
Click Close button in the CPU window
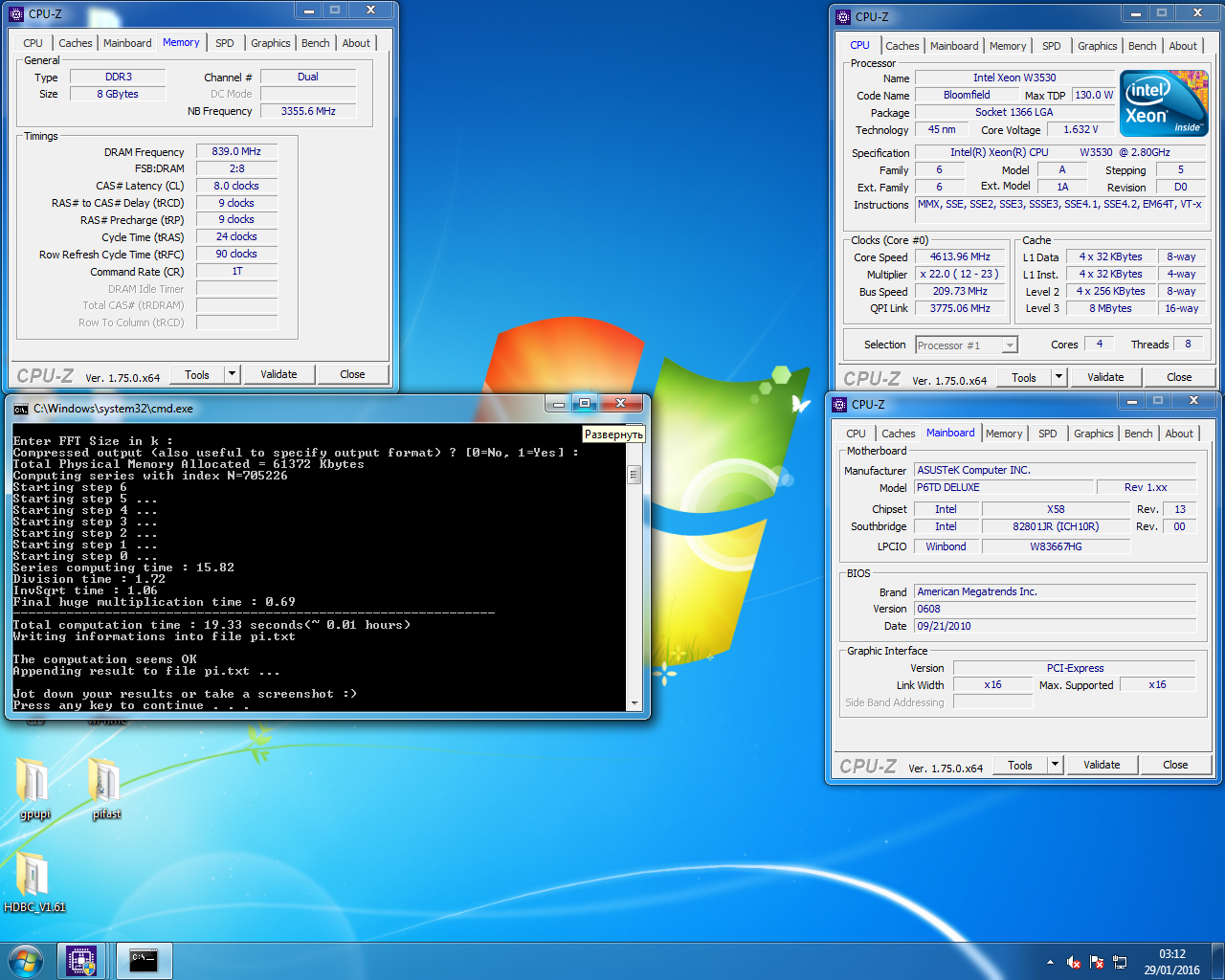click(x=1179, y=377)
